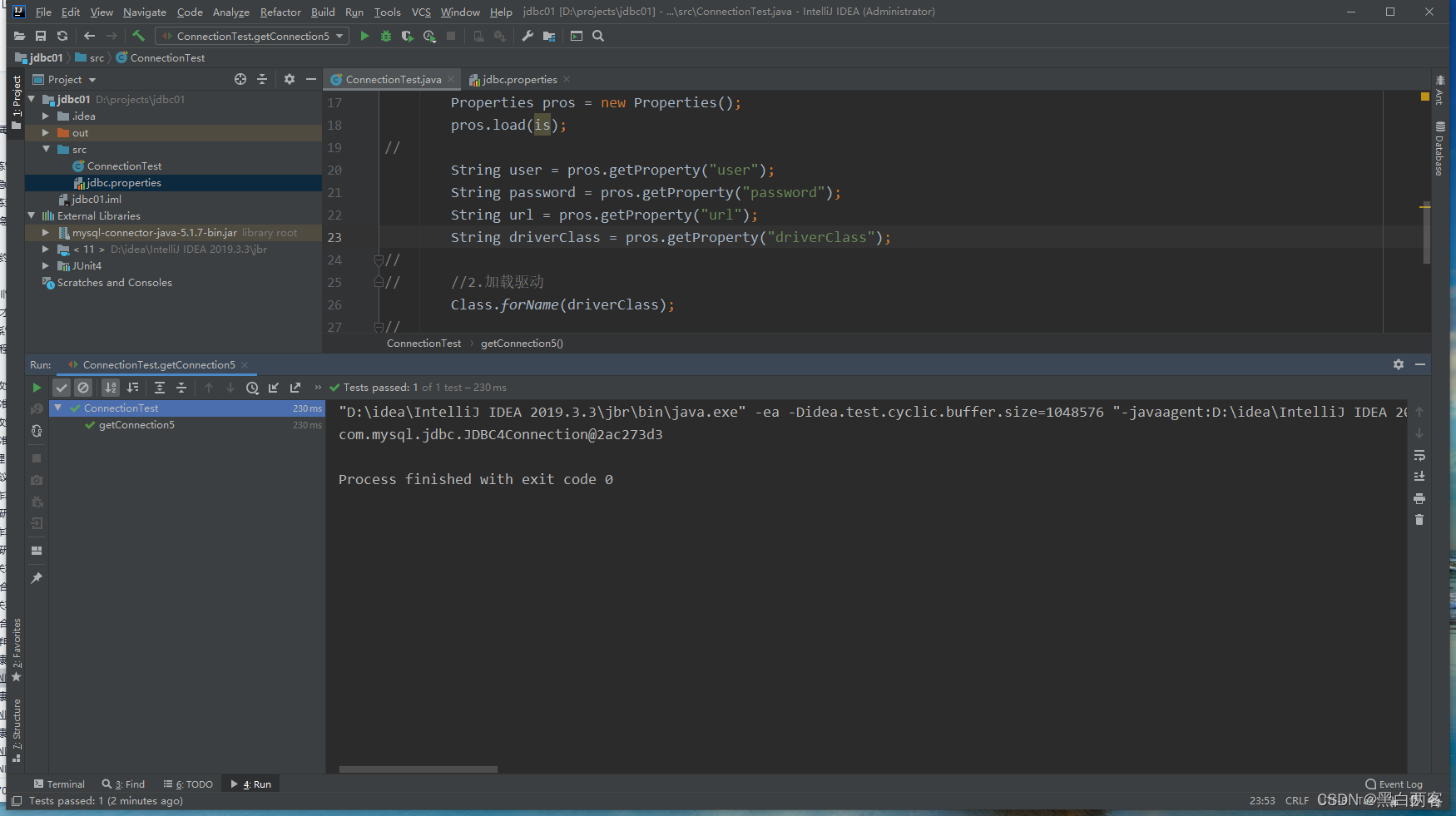Expand all test results in Run toolbar
The width and height of the screenshot is (1456, 816).
coord(160,388)
